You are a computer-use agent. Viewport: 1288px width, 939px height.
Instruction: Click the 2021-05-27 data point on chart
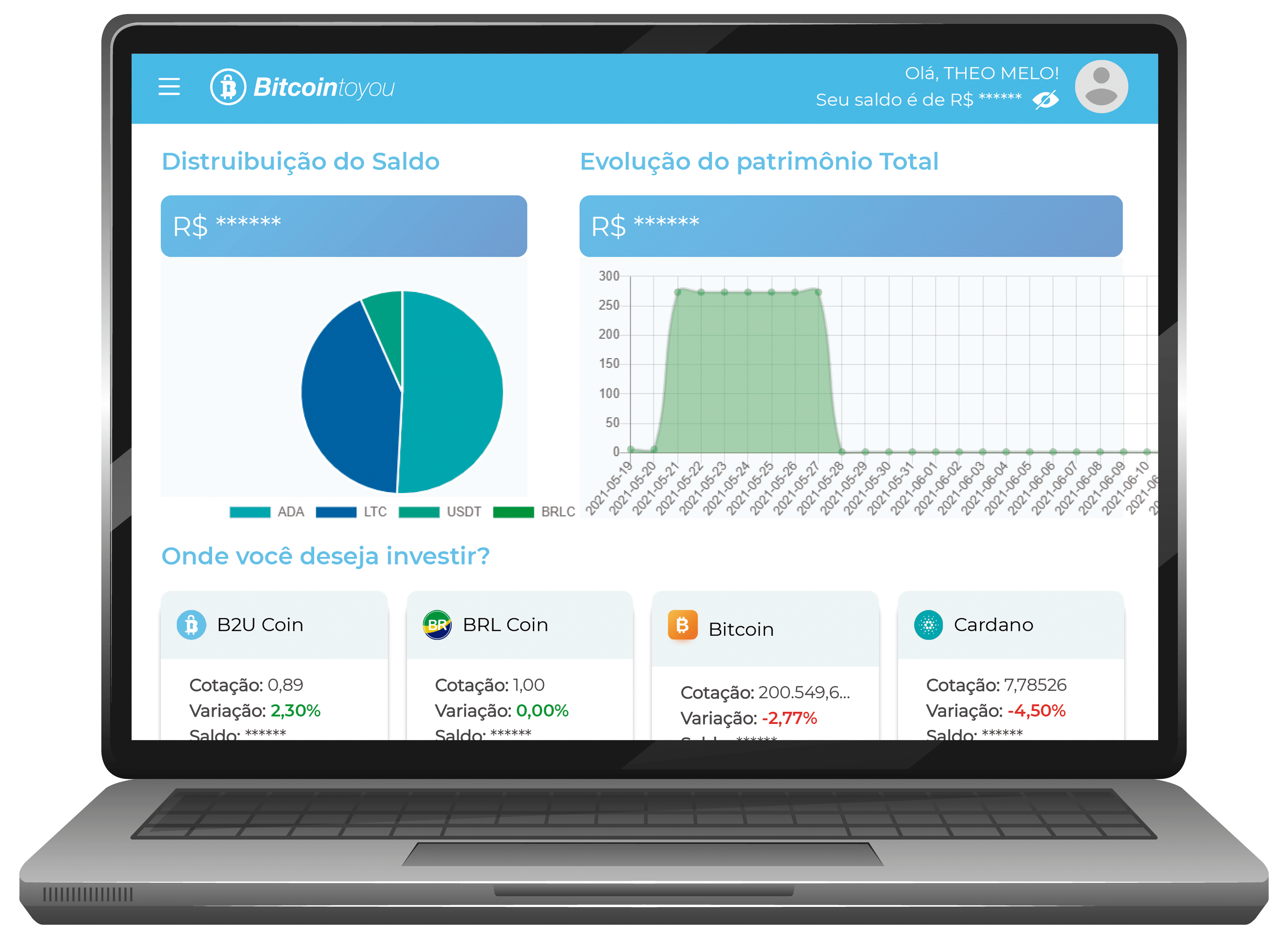[818, 292]
